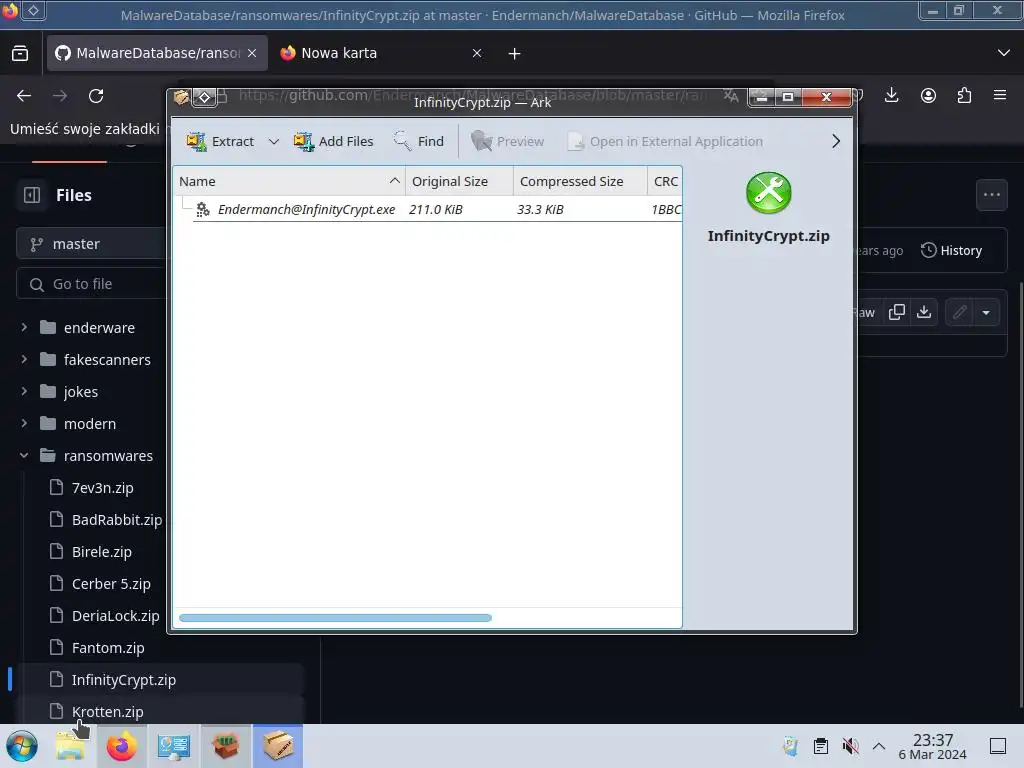The width and height of the screenshot is (1024, 768).
Task: Click the horizontal scrollbar in Ark file list
Action: click(x=335, y=618)
